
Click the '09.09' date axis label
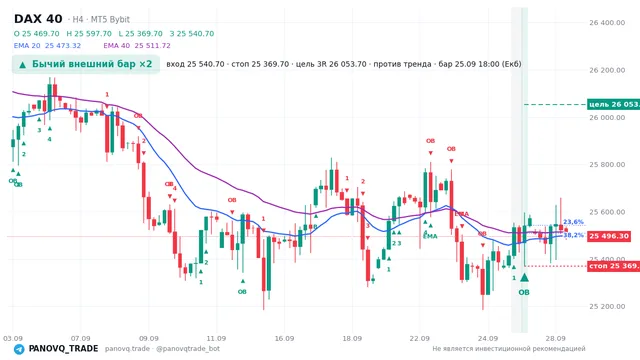(149, 338)
